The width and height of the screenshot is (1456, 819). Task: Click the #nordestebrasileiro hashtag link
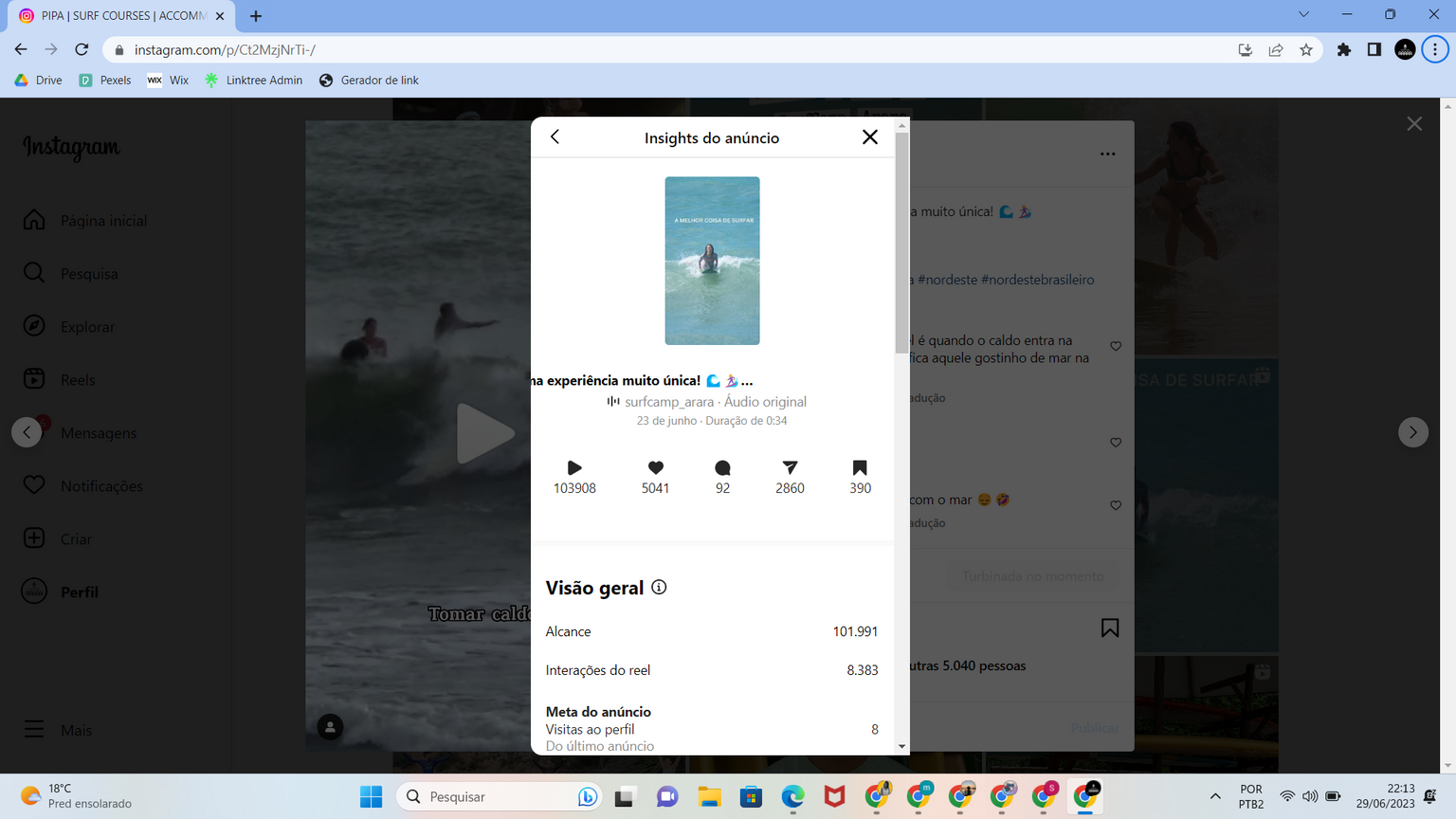coord(1037,280)
